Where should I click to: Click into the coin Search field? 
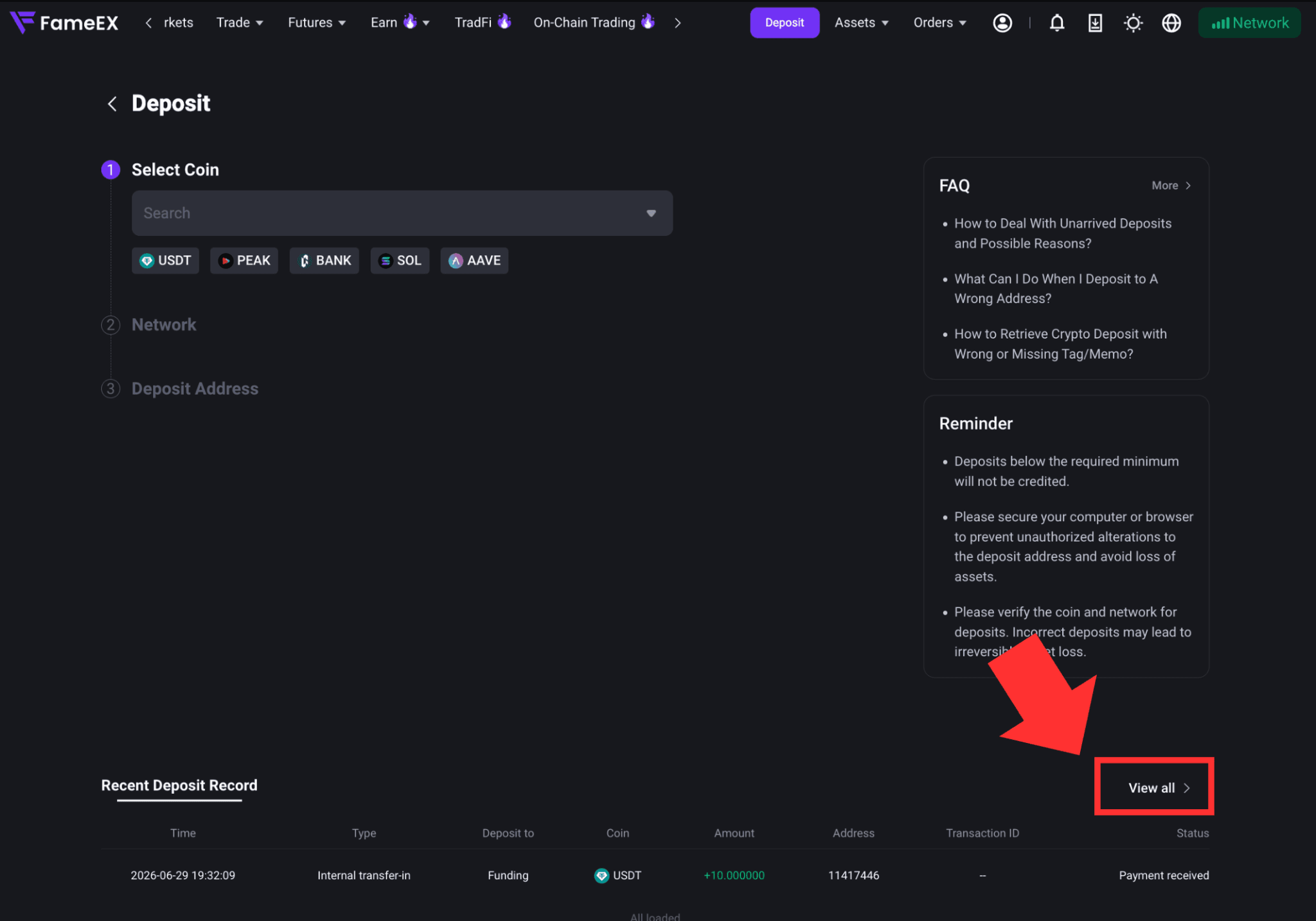click(402, 213)
